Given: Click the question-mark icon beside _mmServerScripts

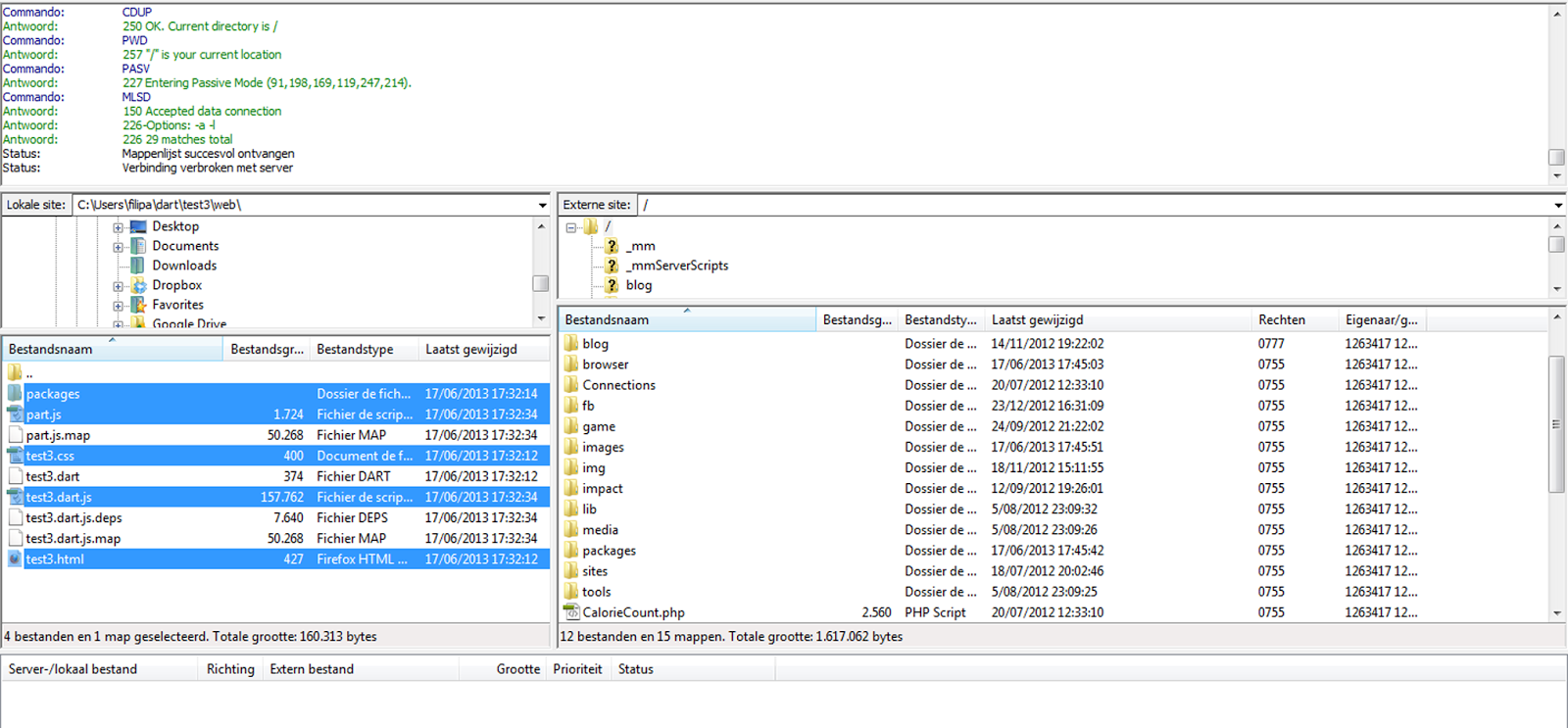Looking at the screenshot, I should (x=612, y=266).
